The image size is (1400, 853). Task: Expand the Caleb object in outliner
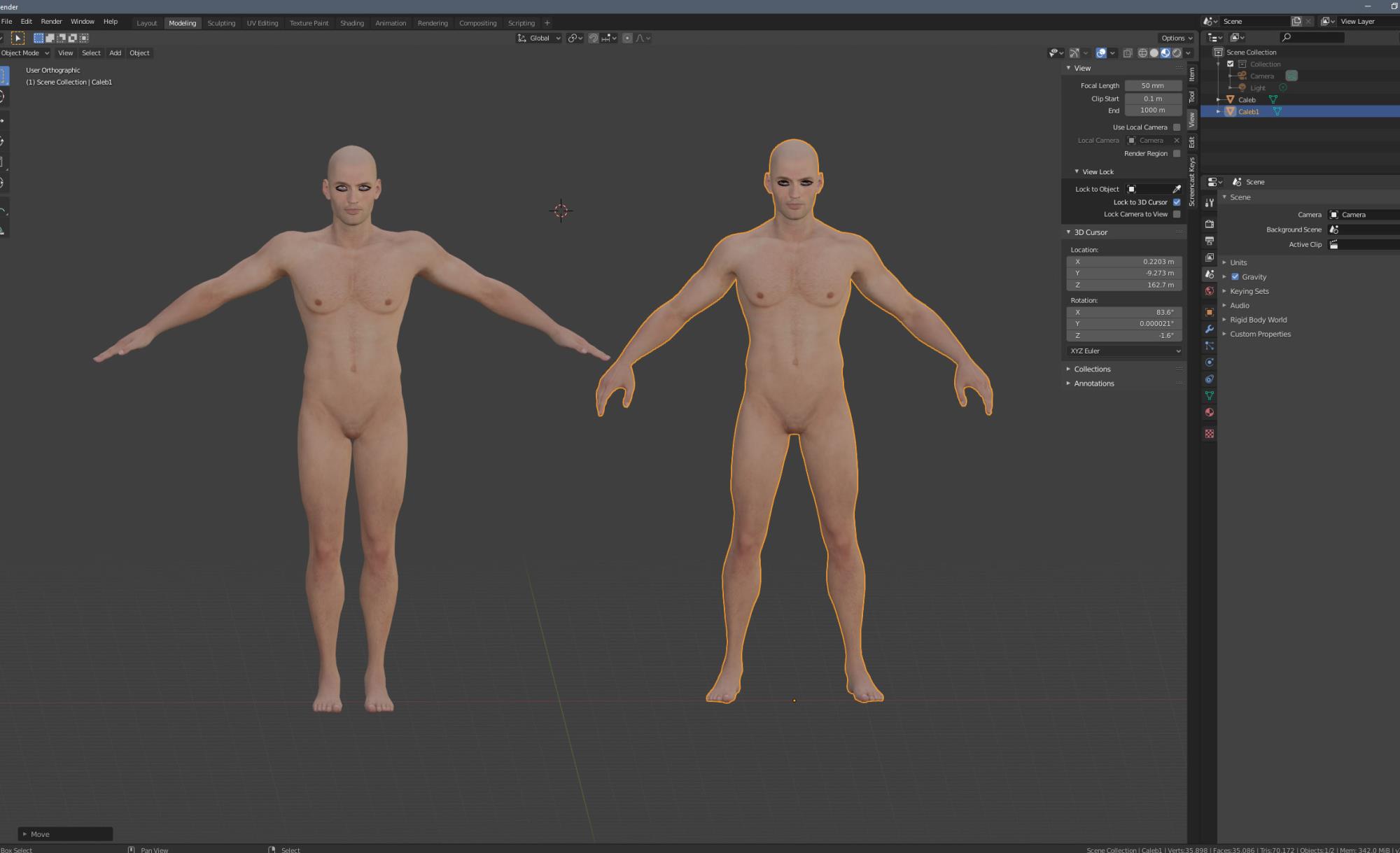tap(1219, 100)
